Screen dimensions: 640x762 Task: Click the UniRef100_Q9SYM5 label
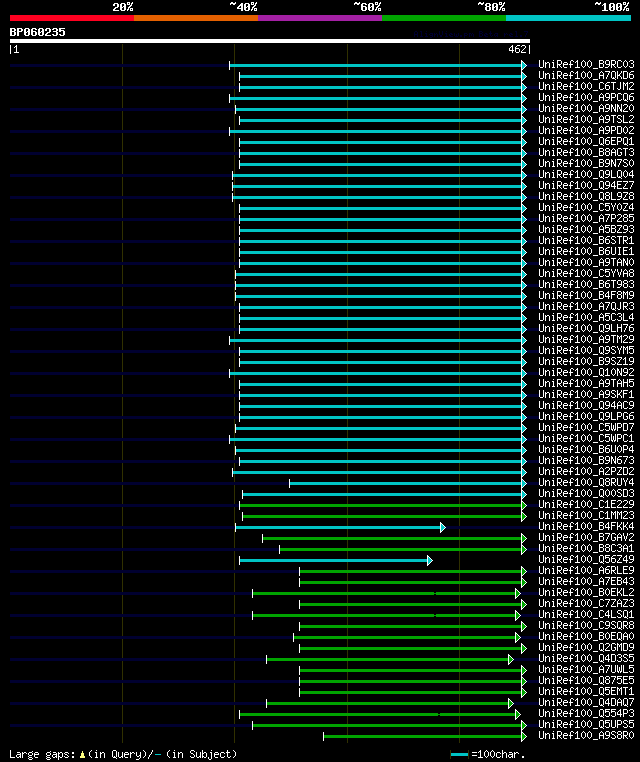pos(586,350)
